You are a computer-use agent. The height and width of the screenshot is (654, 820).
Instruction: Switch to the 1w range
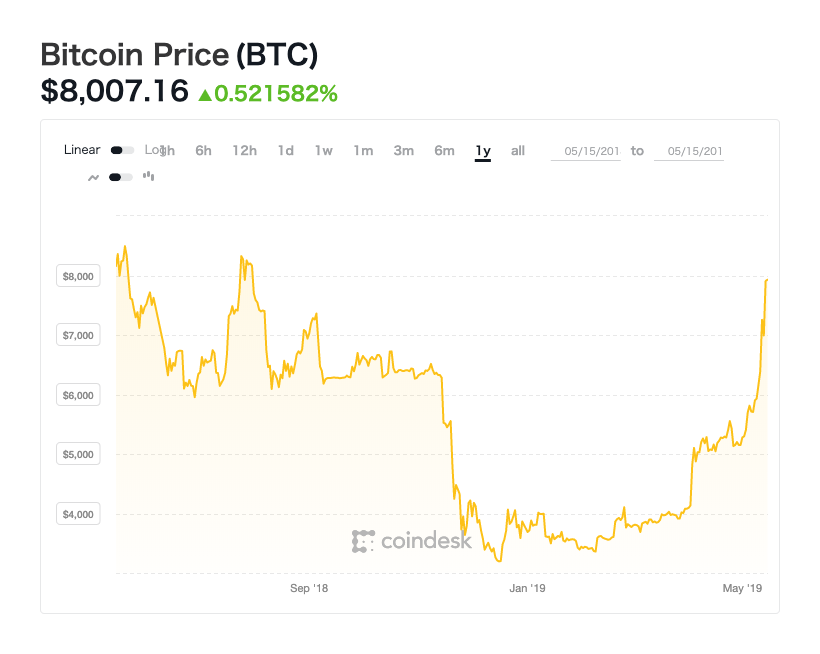pyautogui.click(x=324, y=151)
